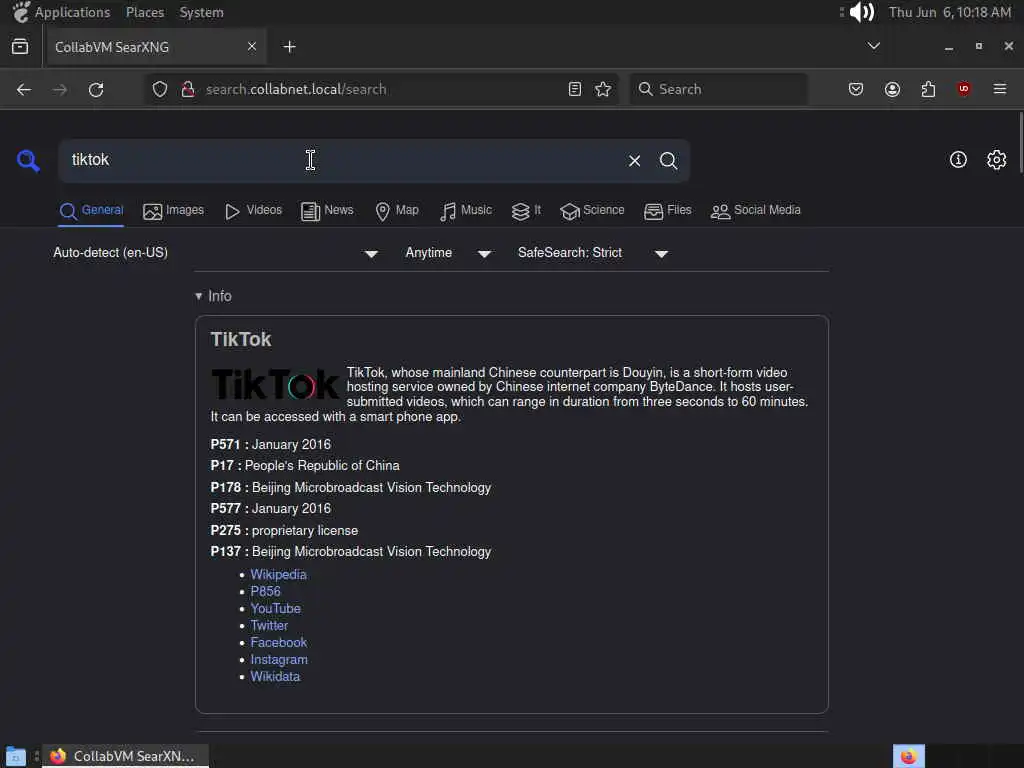Click into the tiktok search field

point(340,161)
